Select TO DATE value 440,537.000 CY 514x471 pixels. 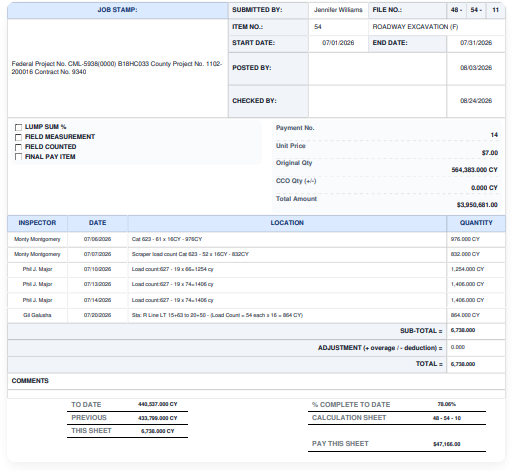coord(158,404)
